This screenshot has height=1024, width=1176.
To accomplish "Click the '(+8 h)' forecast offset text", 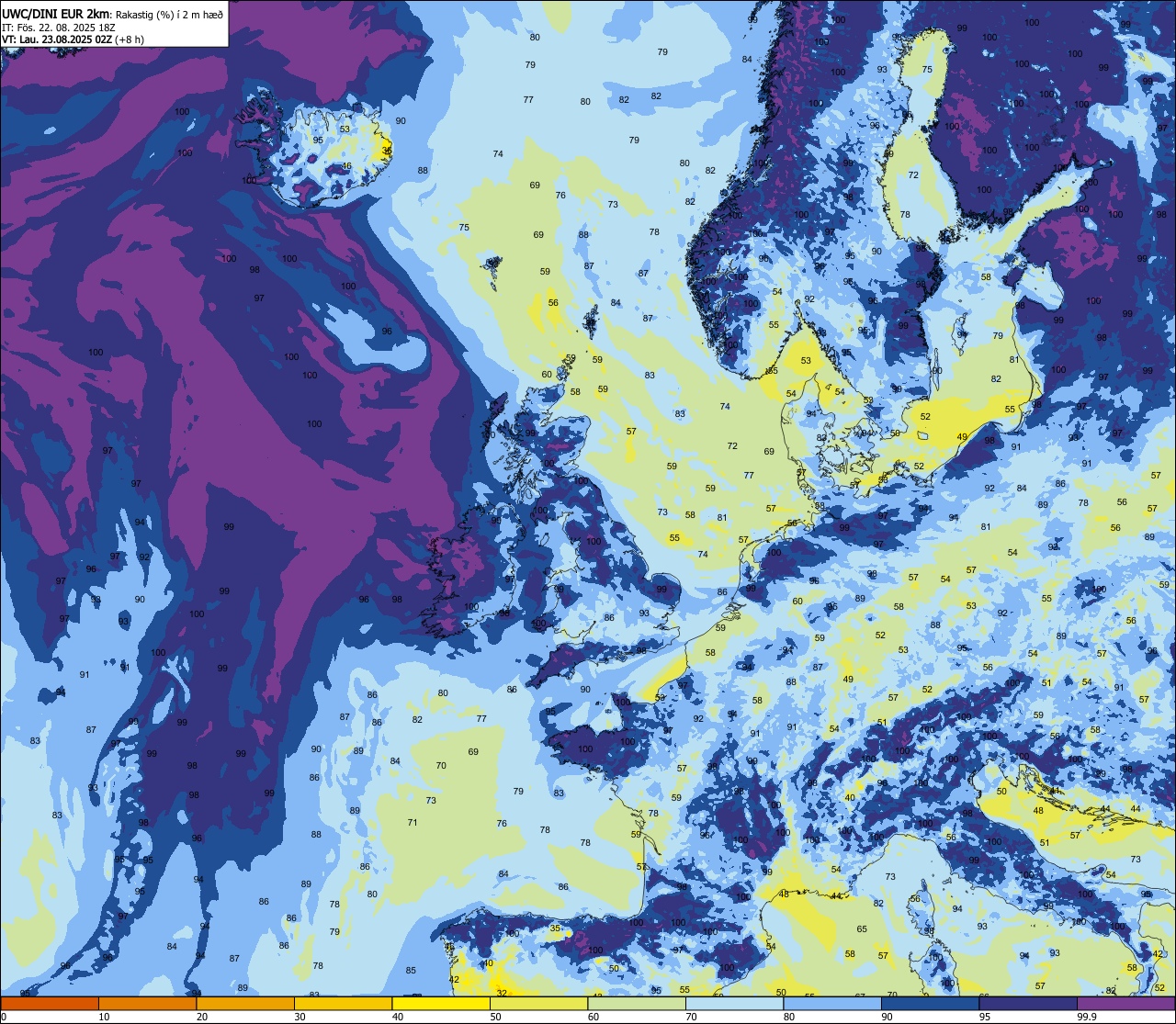I will coord(130,39).
